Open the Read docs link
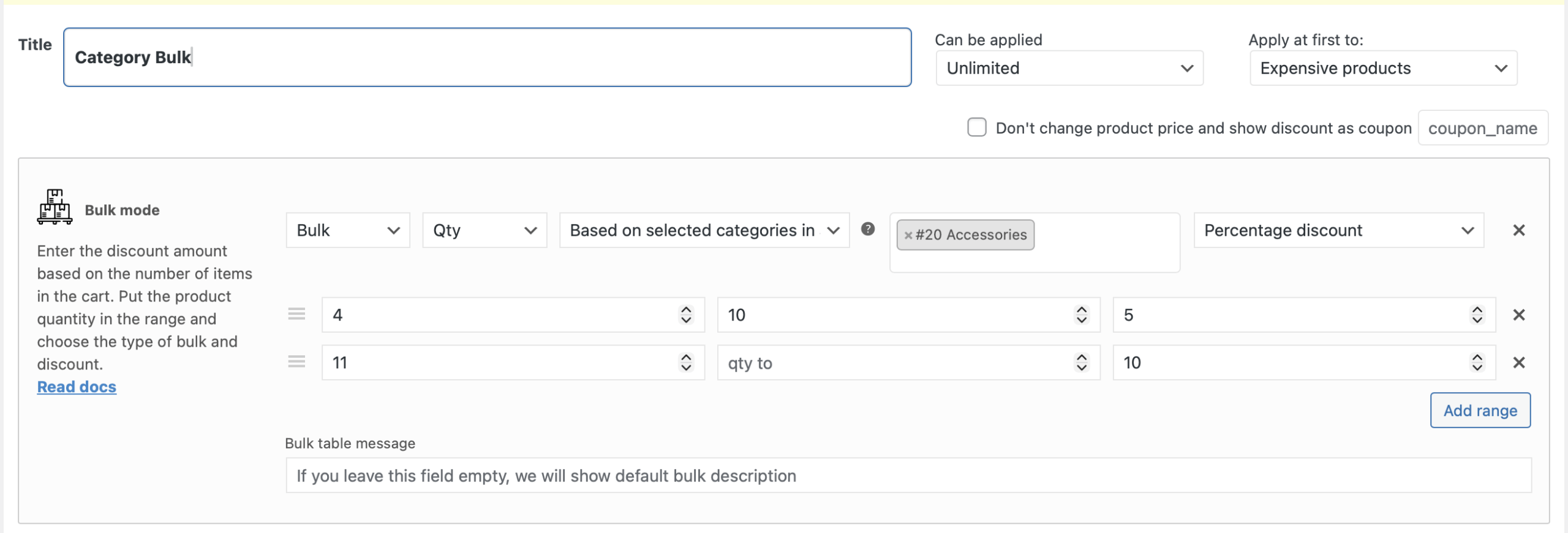The image size is (1568, 533). 77,387
